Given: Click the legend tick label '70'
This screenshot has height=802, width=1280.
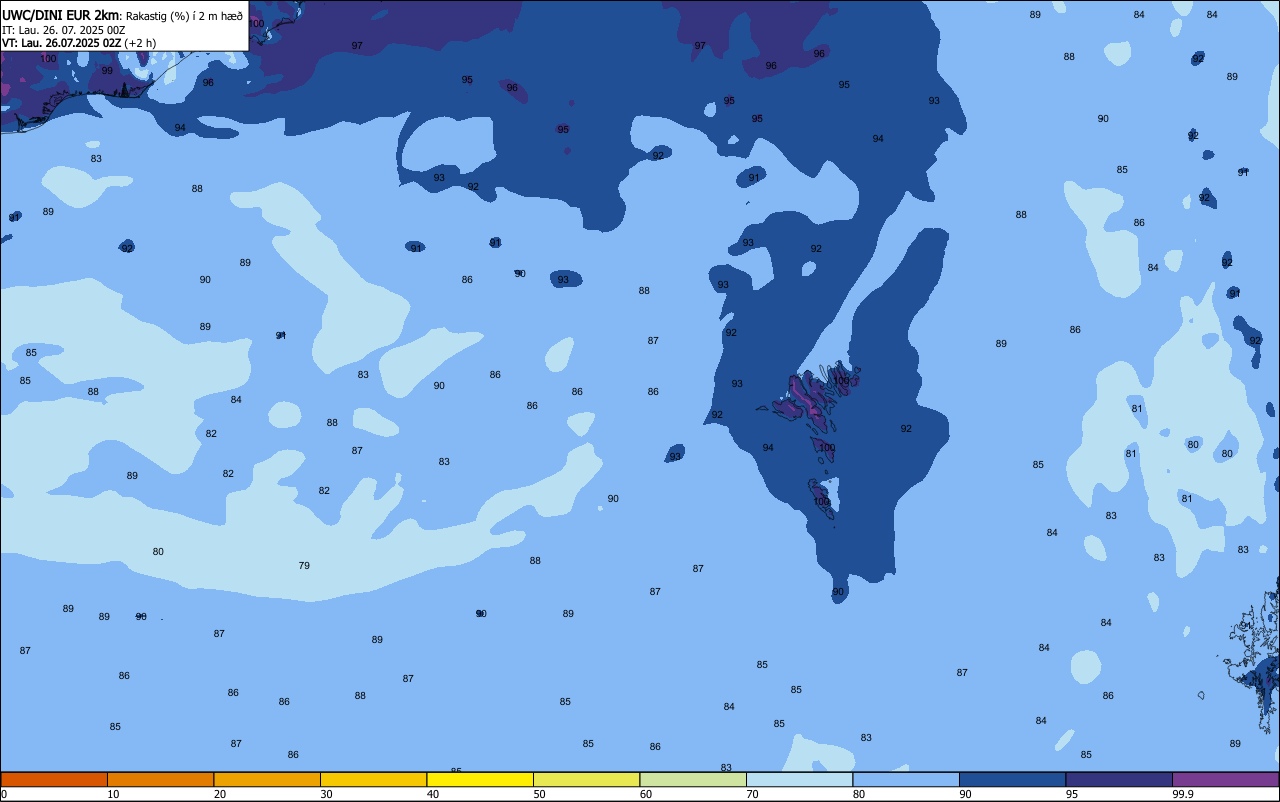Looking at the screenshot, I should click(752, 794).
